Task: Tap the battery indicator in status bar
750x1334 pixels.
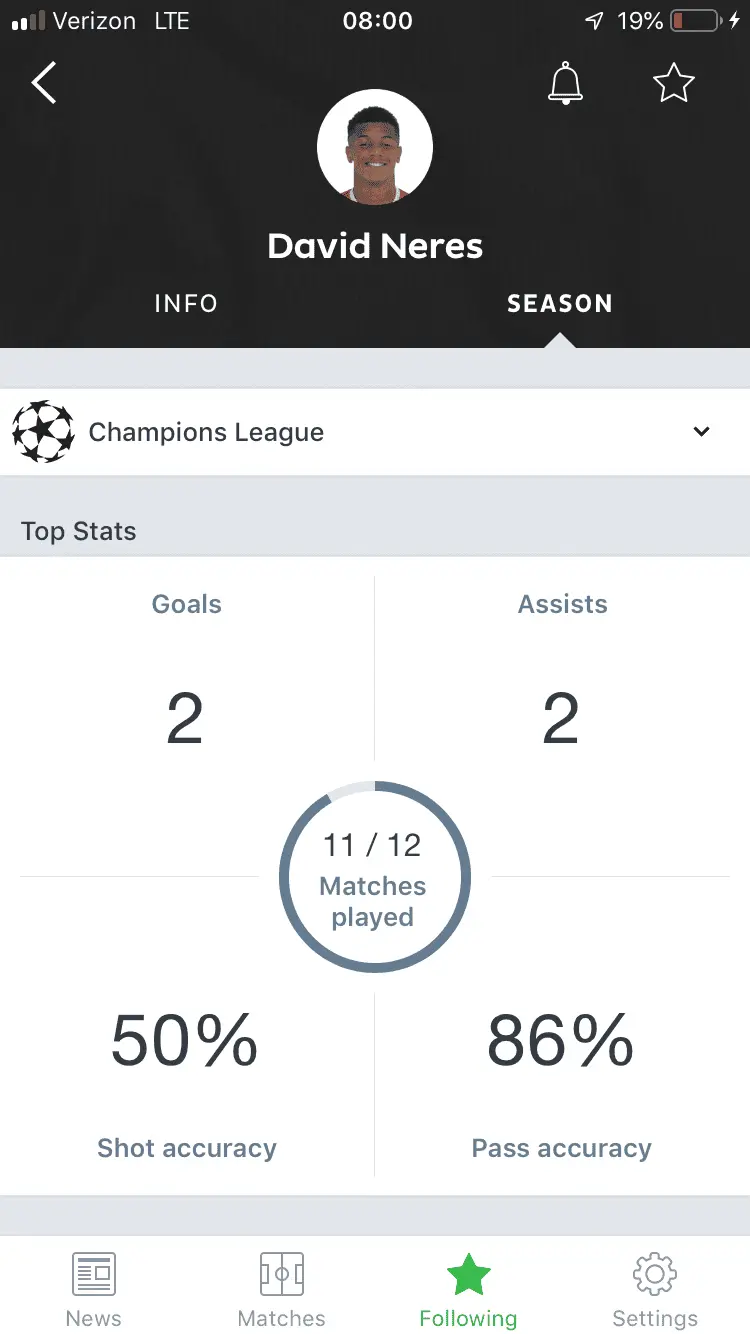Action: click(x=696, y=21)
